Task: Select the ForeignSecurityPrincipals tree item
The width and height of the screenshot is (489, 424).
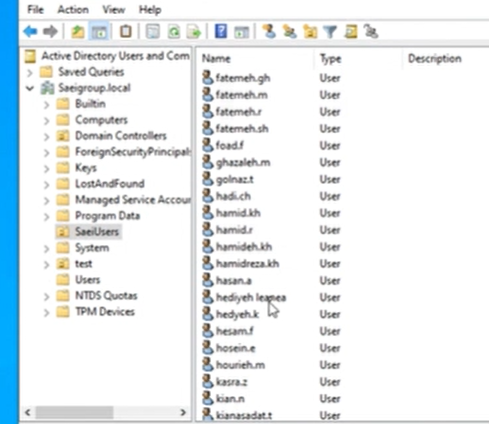Action: (133, 152)
